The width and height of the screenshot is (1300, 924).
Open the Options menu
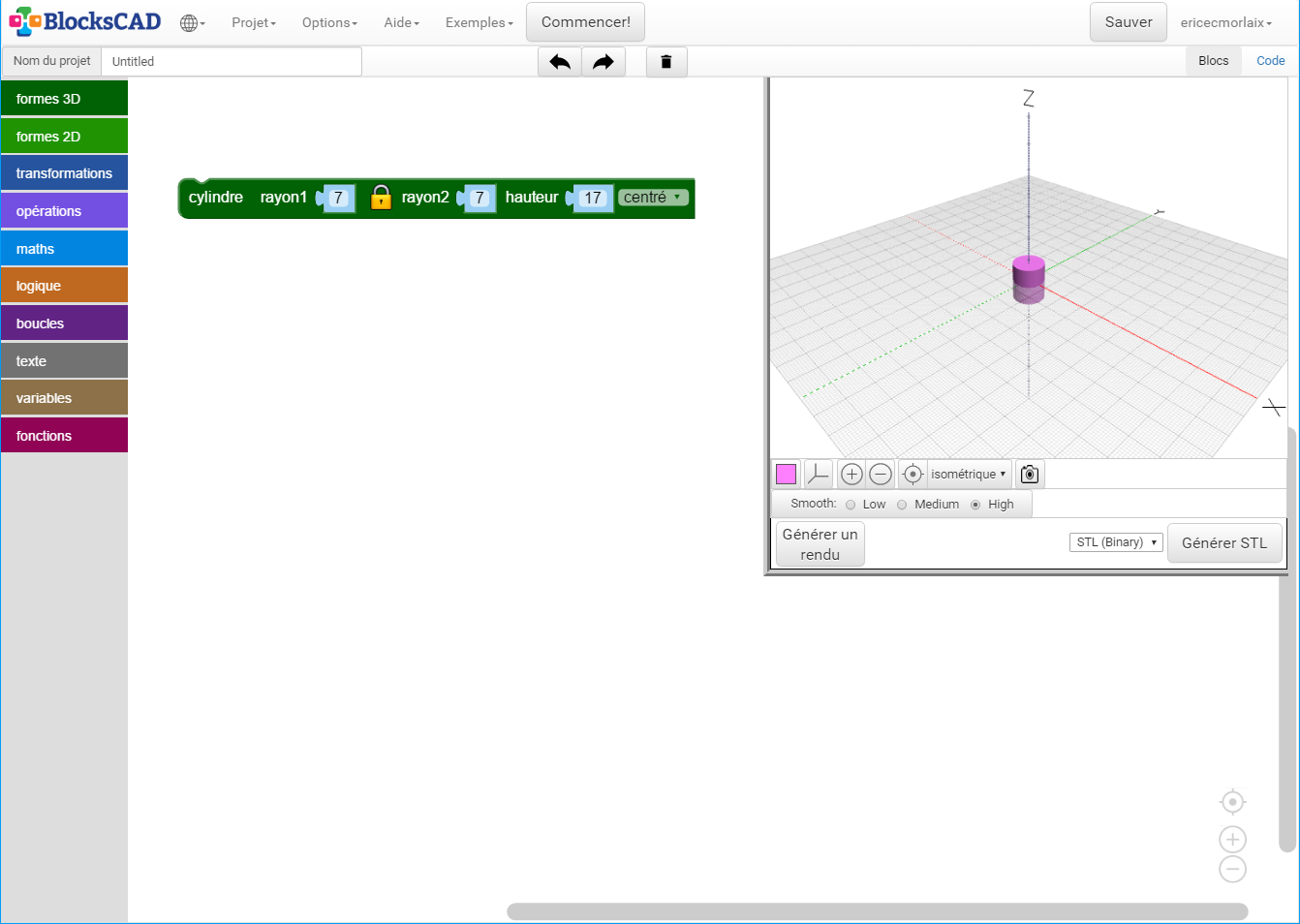coord(329,22)
